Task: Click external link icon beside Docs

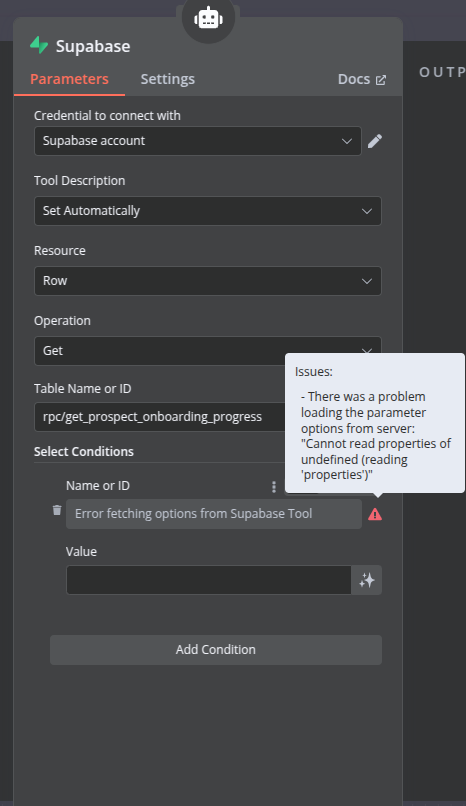Action: point(381,80)
